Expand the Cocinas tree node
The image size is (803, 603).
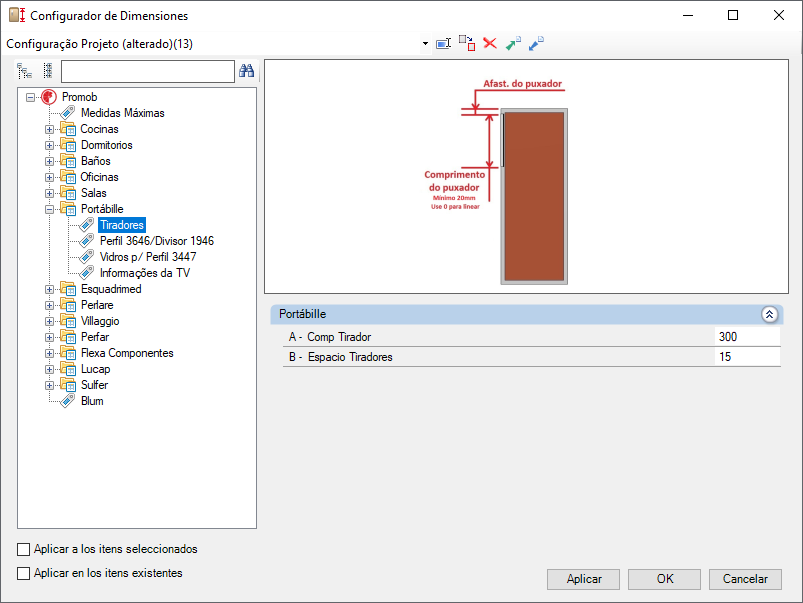[x=49, y=129]
